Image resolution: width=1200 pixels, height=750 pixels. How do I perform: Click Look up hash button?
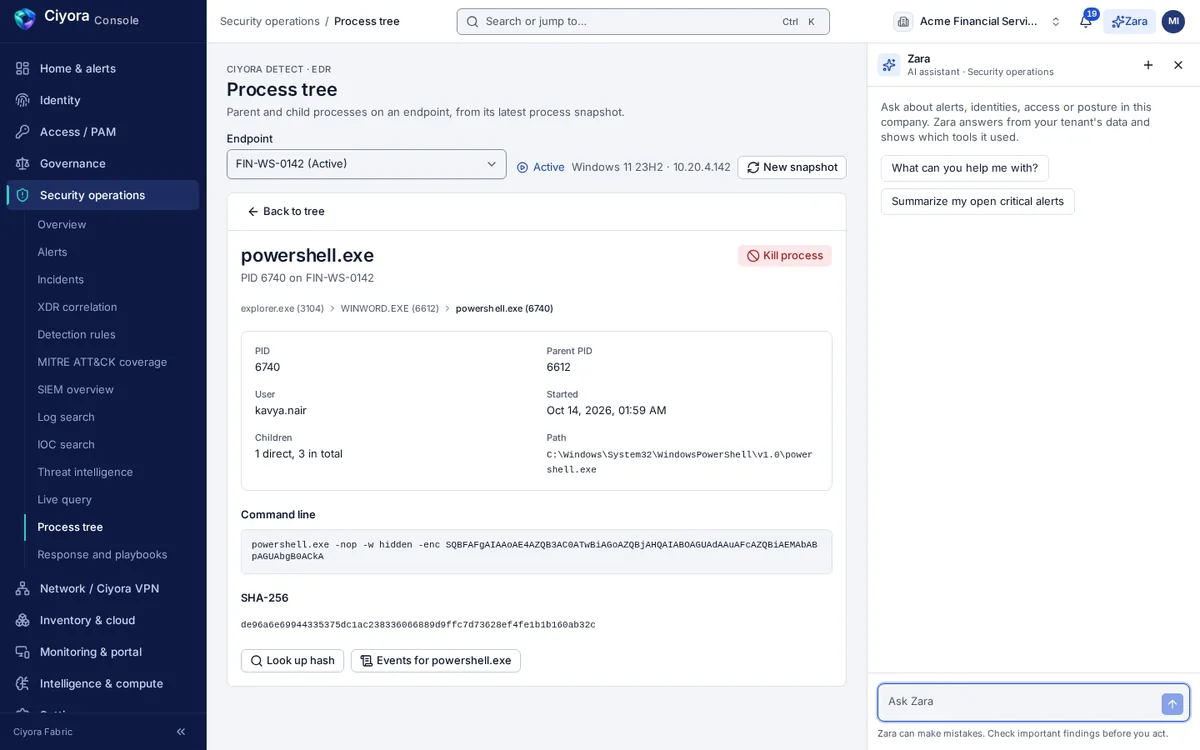pos(292,661)
